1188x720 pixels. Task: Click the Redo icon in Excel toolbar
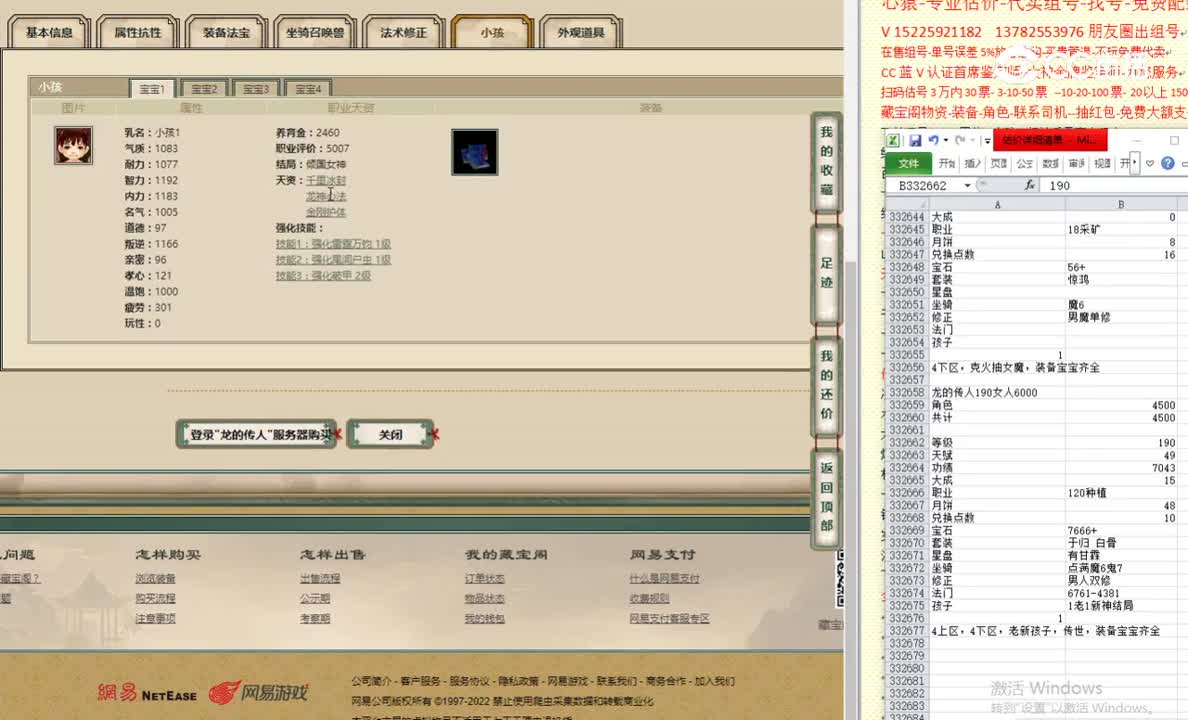(962, 140)
